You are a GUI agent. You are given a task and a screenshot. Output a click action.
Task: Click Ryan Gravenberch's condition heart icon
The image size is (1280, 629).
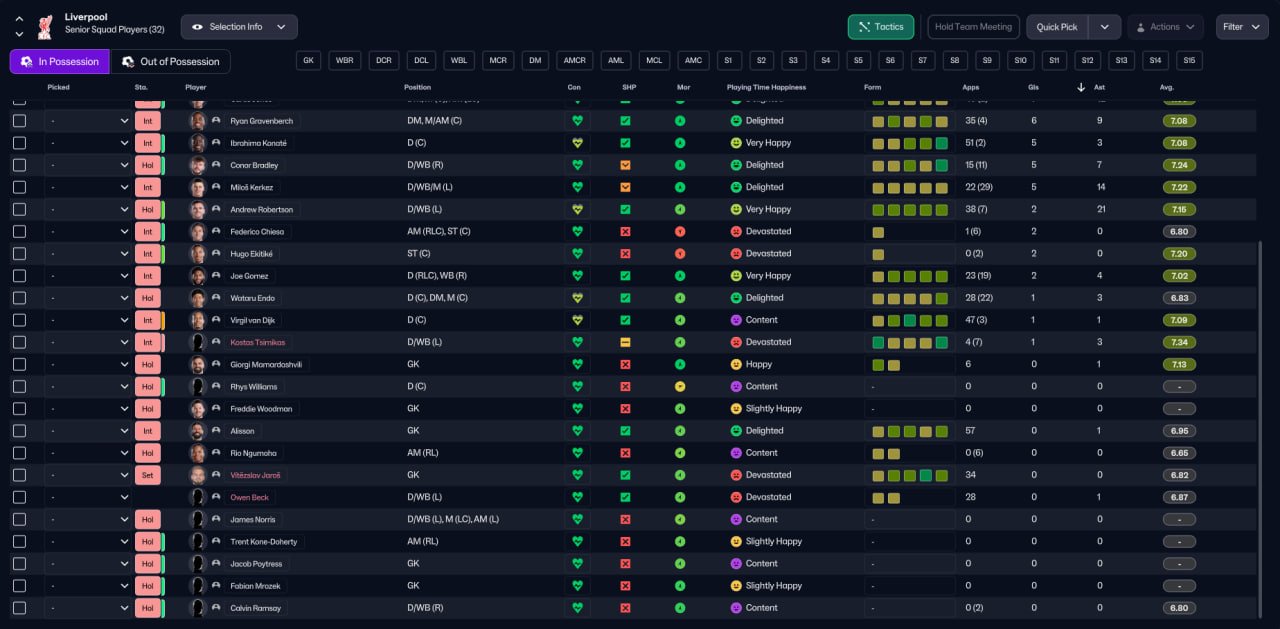coord(577,121)
